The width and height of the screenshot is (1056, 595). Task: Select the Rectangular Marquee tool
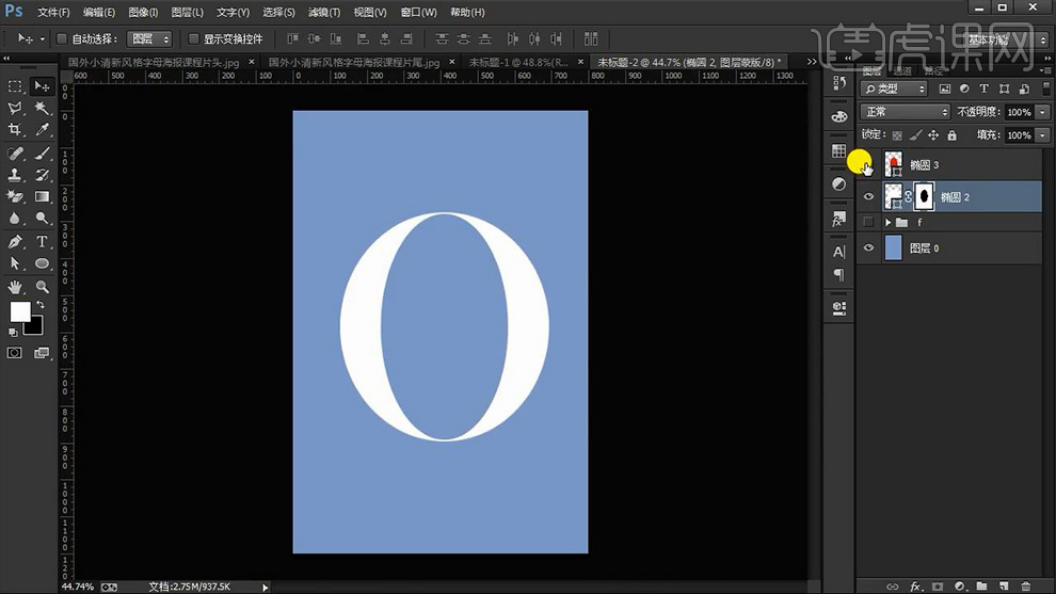(x=15, y=87)
